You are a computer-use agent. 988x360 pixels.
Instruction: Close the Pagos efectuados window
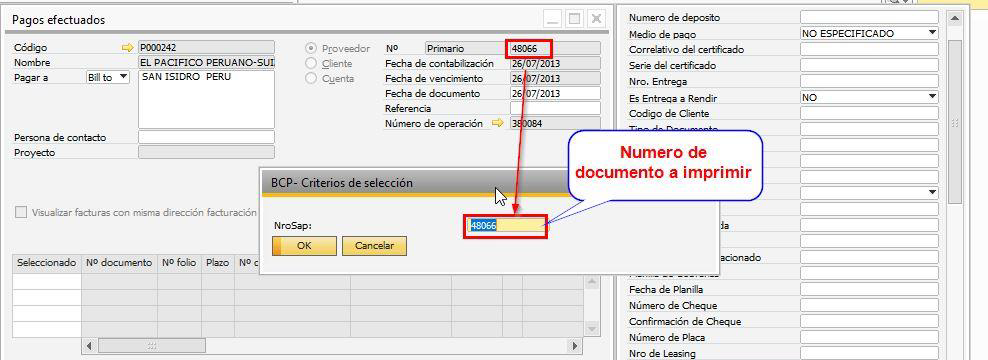coord(596,20)
